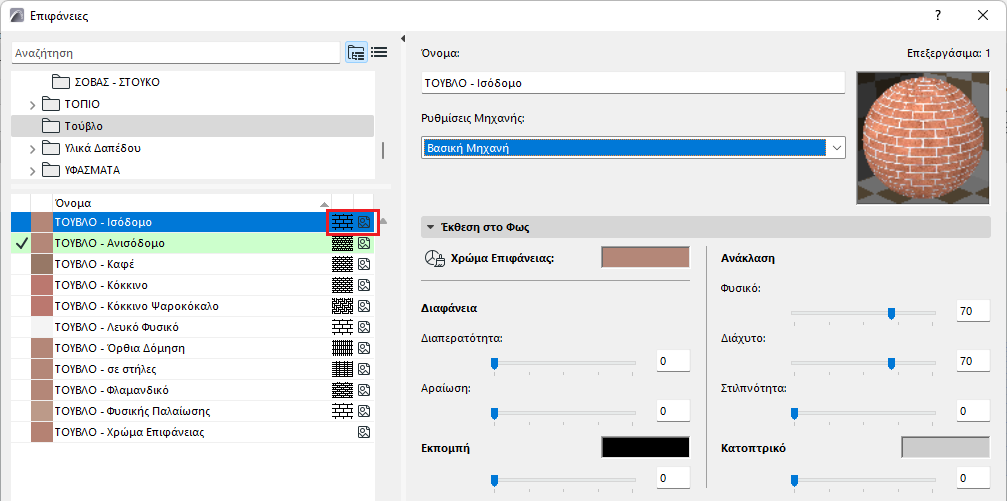The height and width of the screenshot is (501, 1007).
Task: Click hatch icon of ΤΟΥΒΛΟ - Φυσικής Παλαίωσης
Action: (x=342, y=410)
